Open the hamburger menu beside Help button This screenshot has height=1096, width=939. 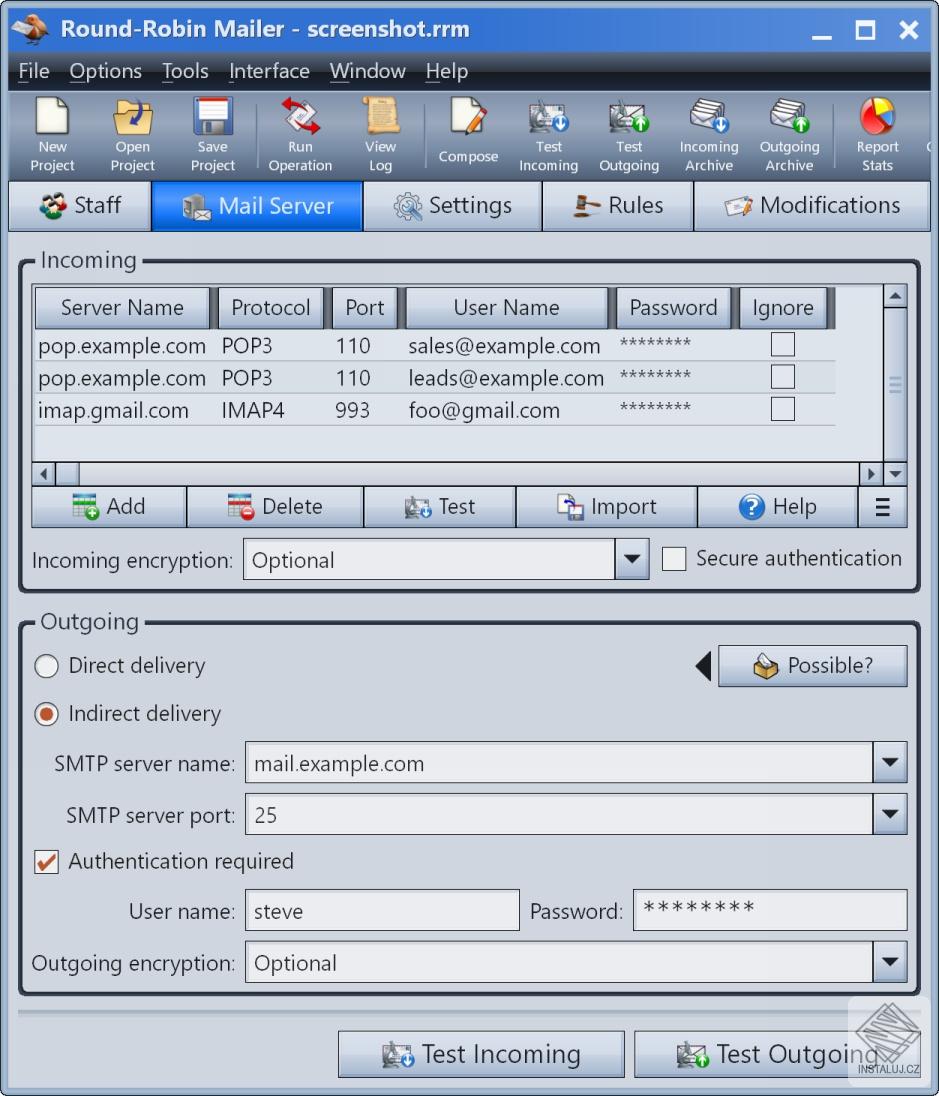click(x=882, y=507)
